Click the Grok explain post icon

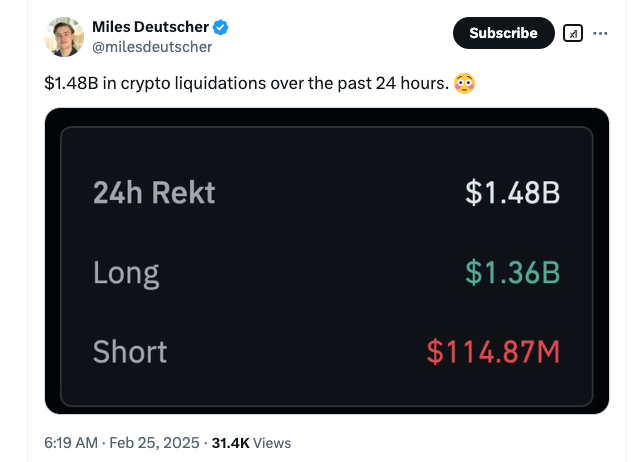(573, 33)
